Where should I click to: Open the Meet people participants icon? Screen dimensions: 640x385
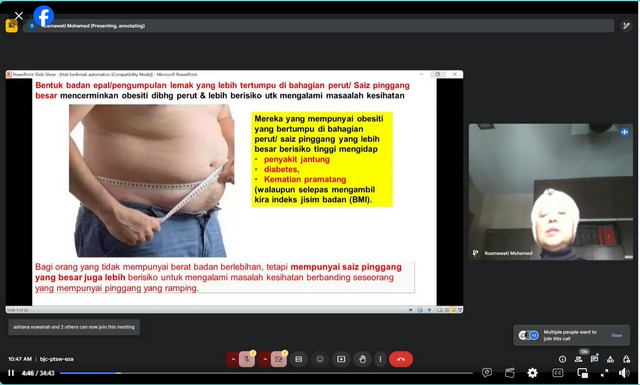[578, 359]
